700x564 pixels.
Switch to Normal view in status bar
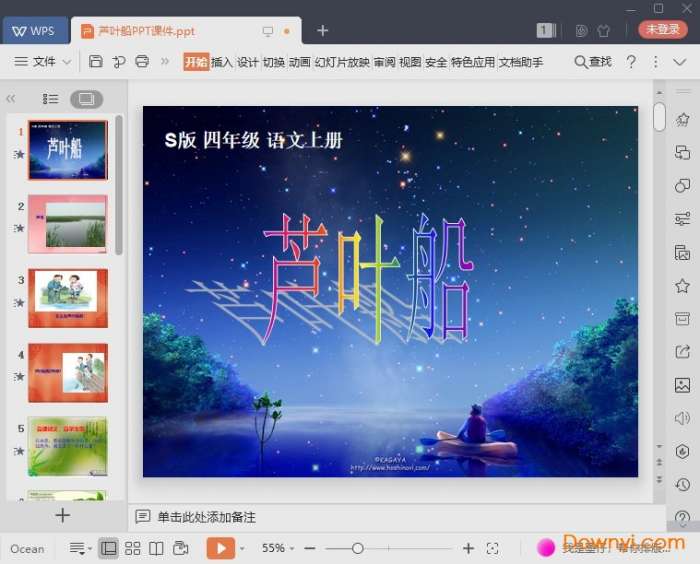(108, 548)
